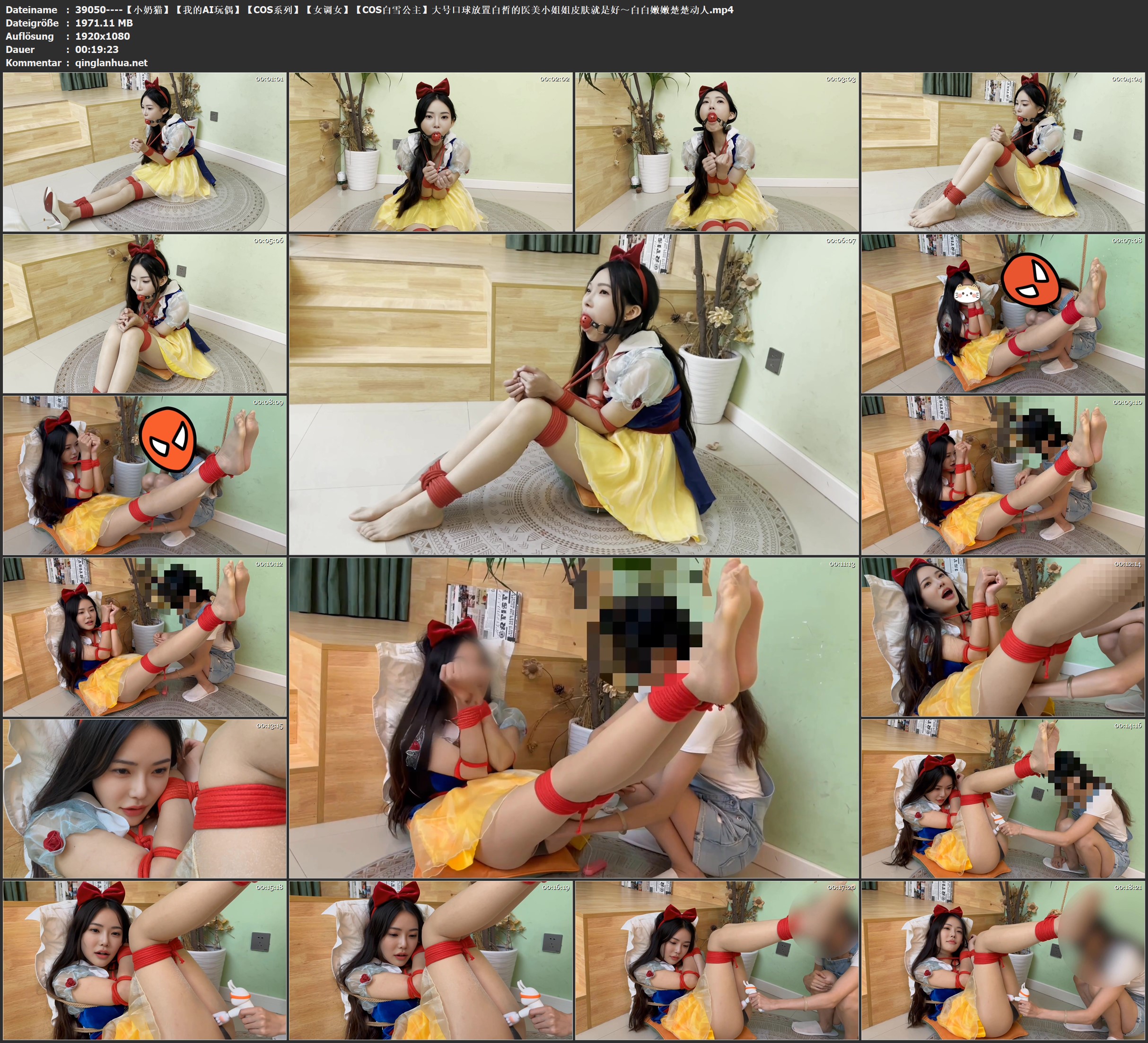Screen dimensions: 1148x1043
Task: Open the frame labeled 00:03:03
Action: (716, 151)
